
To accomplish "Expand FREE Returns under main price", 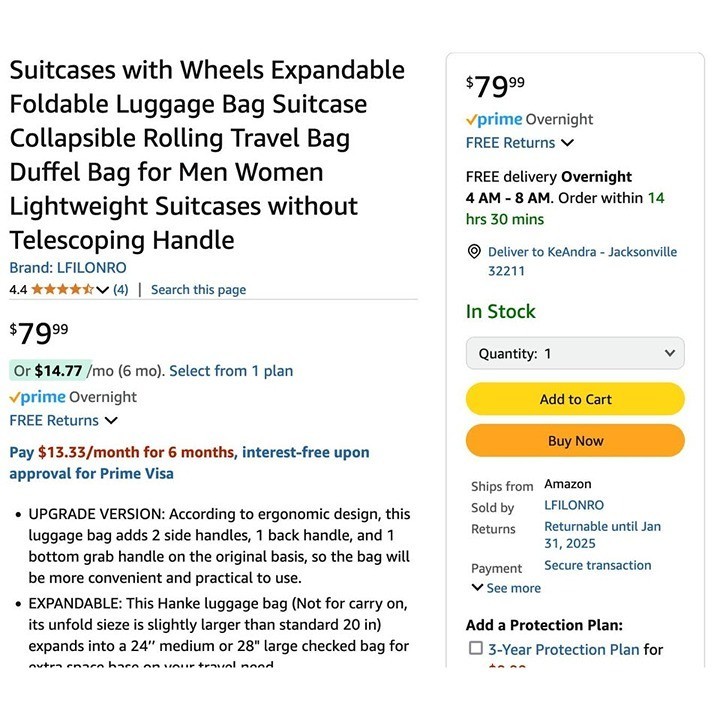I will point(110,421).
